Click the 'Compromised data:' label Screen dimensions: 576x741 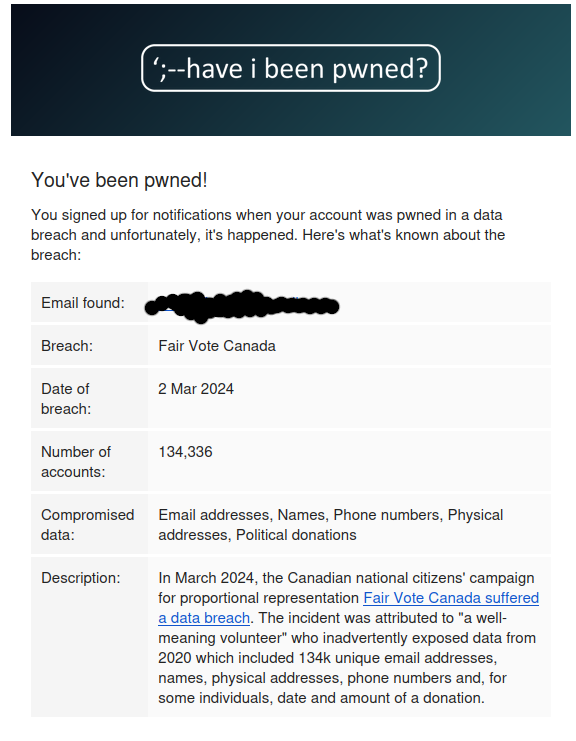click(x=87, y=525)
